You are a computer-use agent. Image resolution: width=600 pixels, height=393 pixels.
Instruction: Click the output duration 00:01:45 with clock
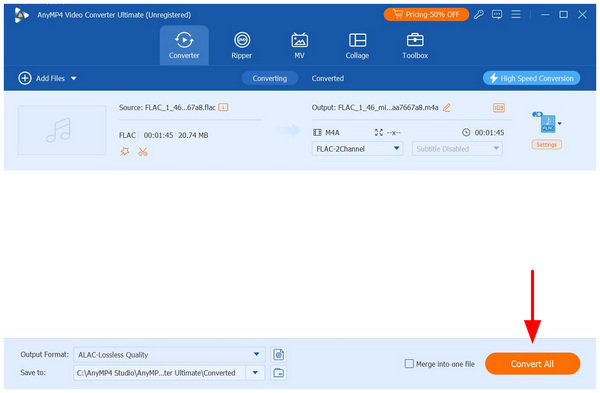coord(483,132)
